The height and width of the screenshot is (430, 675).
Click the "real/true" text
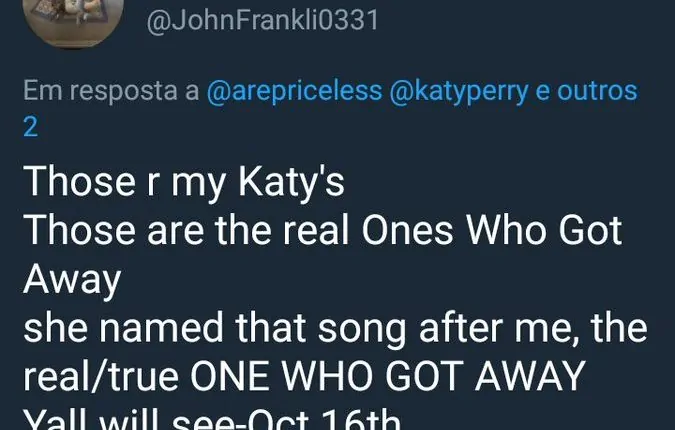(x=100, y=378)
